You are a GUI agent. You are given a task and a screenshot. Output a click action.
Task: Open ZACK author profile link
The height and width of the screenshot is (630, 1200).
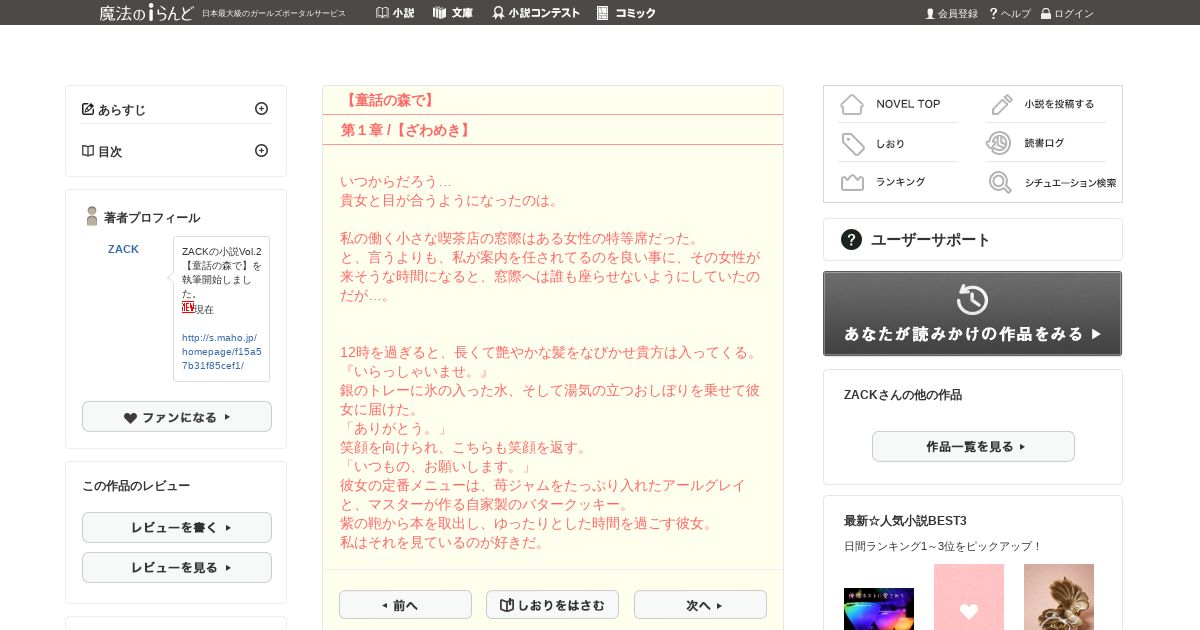click(x=123, y=249)
